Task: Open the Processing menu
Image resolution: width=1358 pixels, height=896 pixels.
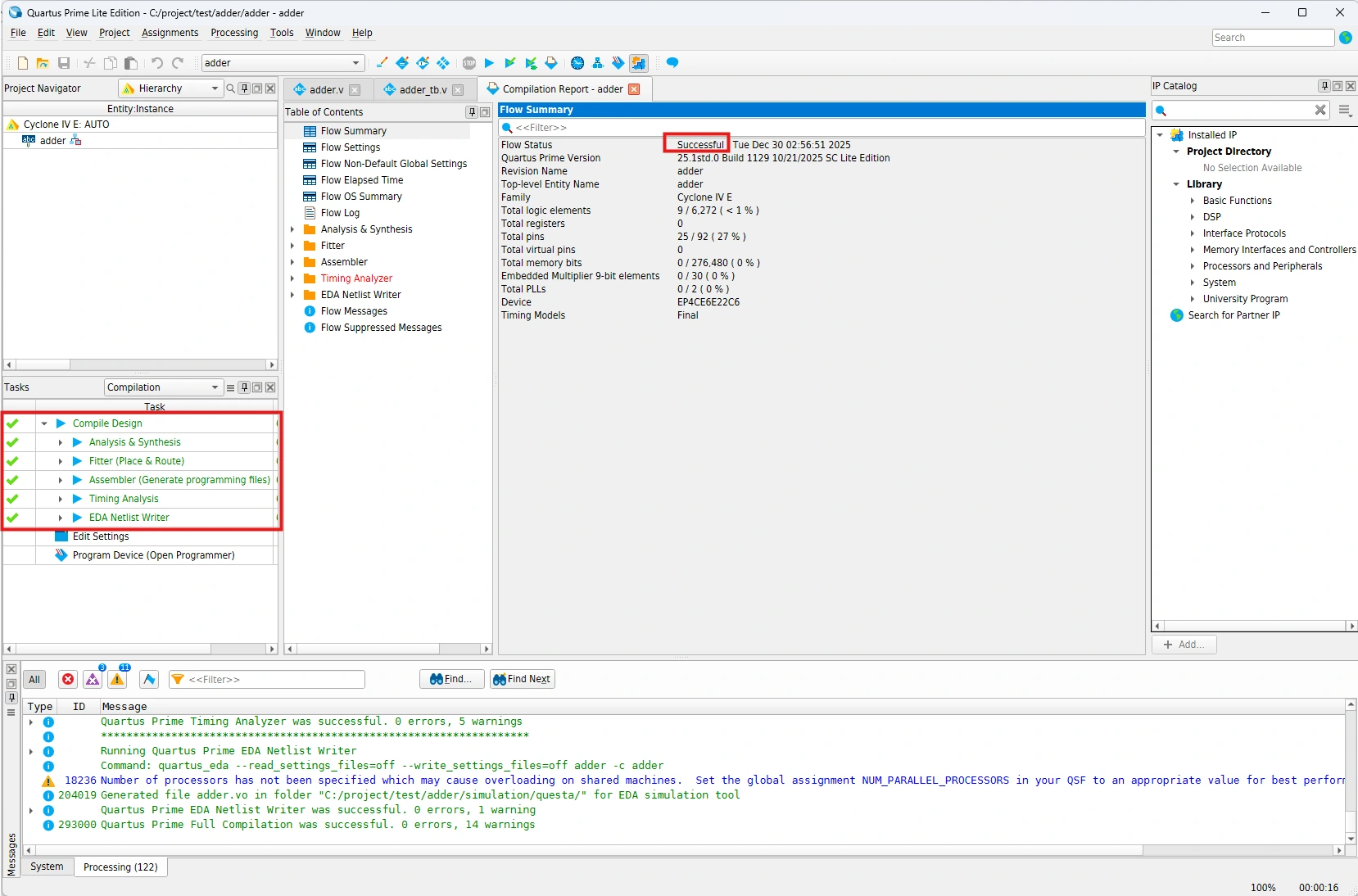Action: click(233, 33)
